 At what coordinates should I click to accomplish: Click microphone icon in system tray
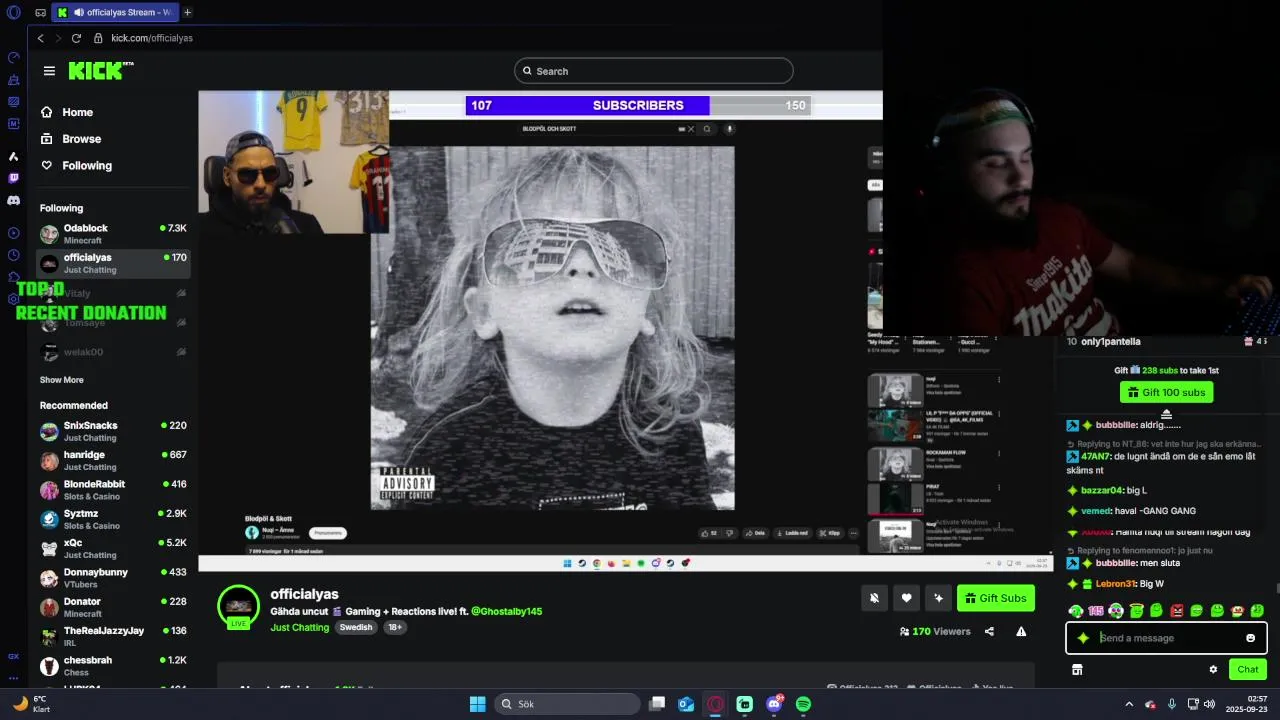[1172, 704]
